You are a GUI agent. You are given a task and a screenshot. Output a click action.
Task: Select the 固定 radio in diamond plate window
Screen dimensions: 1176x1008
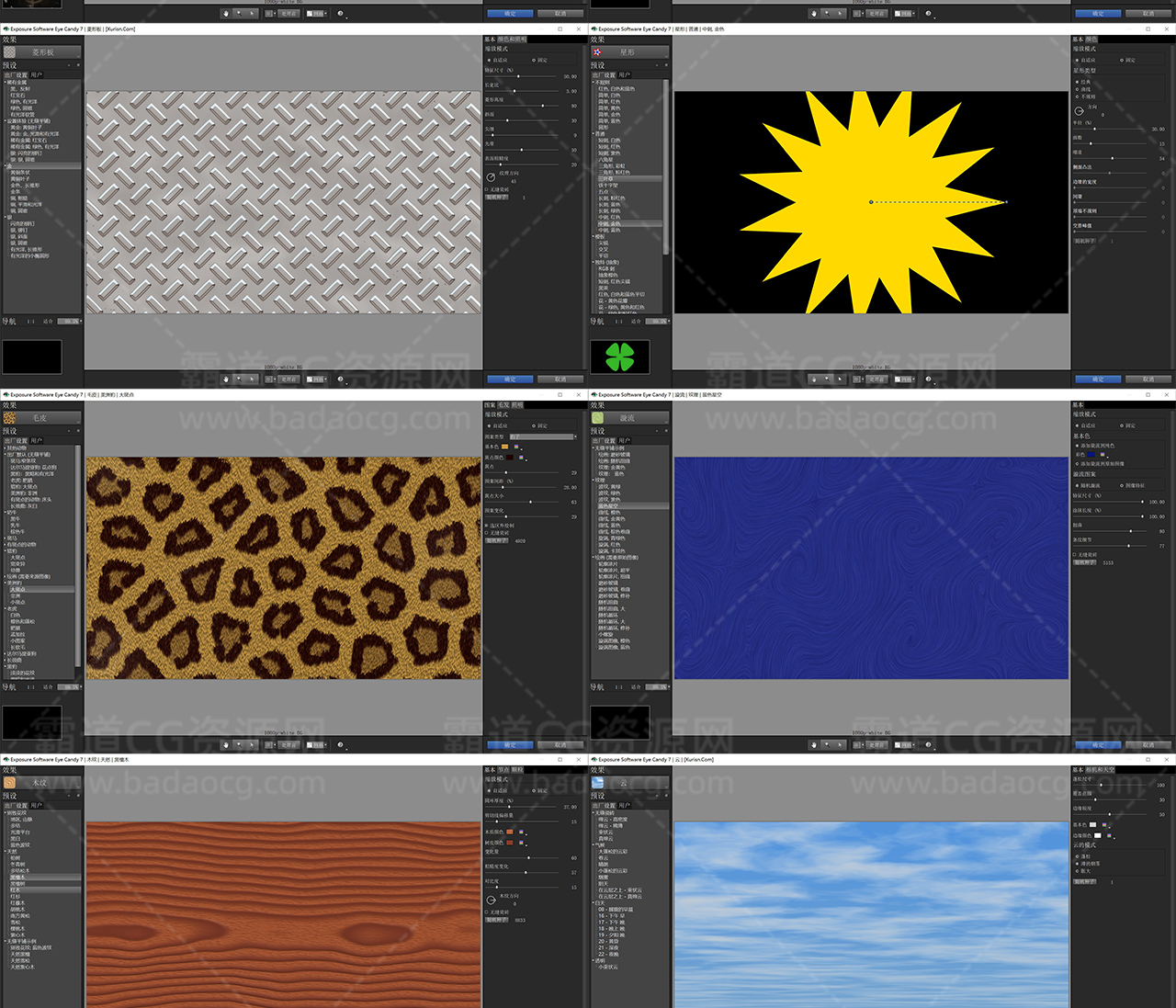click(x=534, y=60)
